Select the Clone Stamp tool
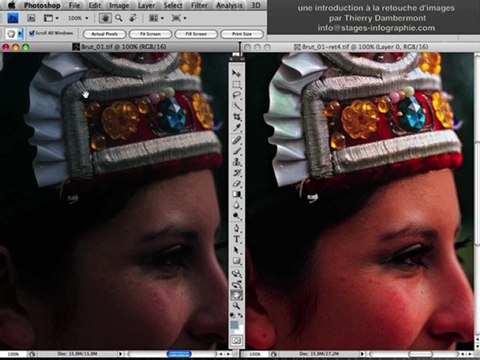The width and height of the screenshot is (480, 360). click(x=236, y=162)
